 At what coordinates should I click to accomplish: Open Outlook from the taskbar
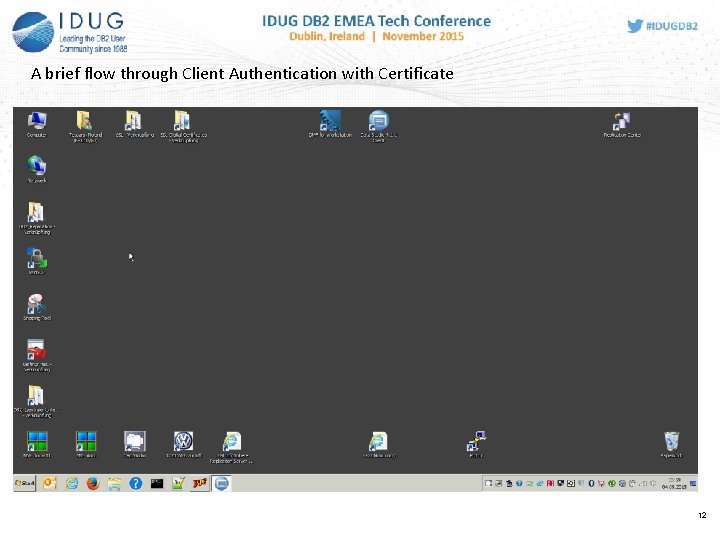pos(49,483)
